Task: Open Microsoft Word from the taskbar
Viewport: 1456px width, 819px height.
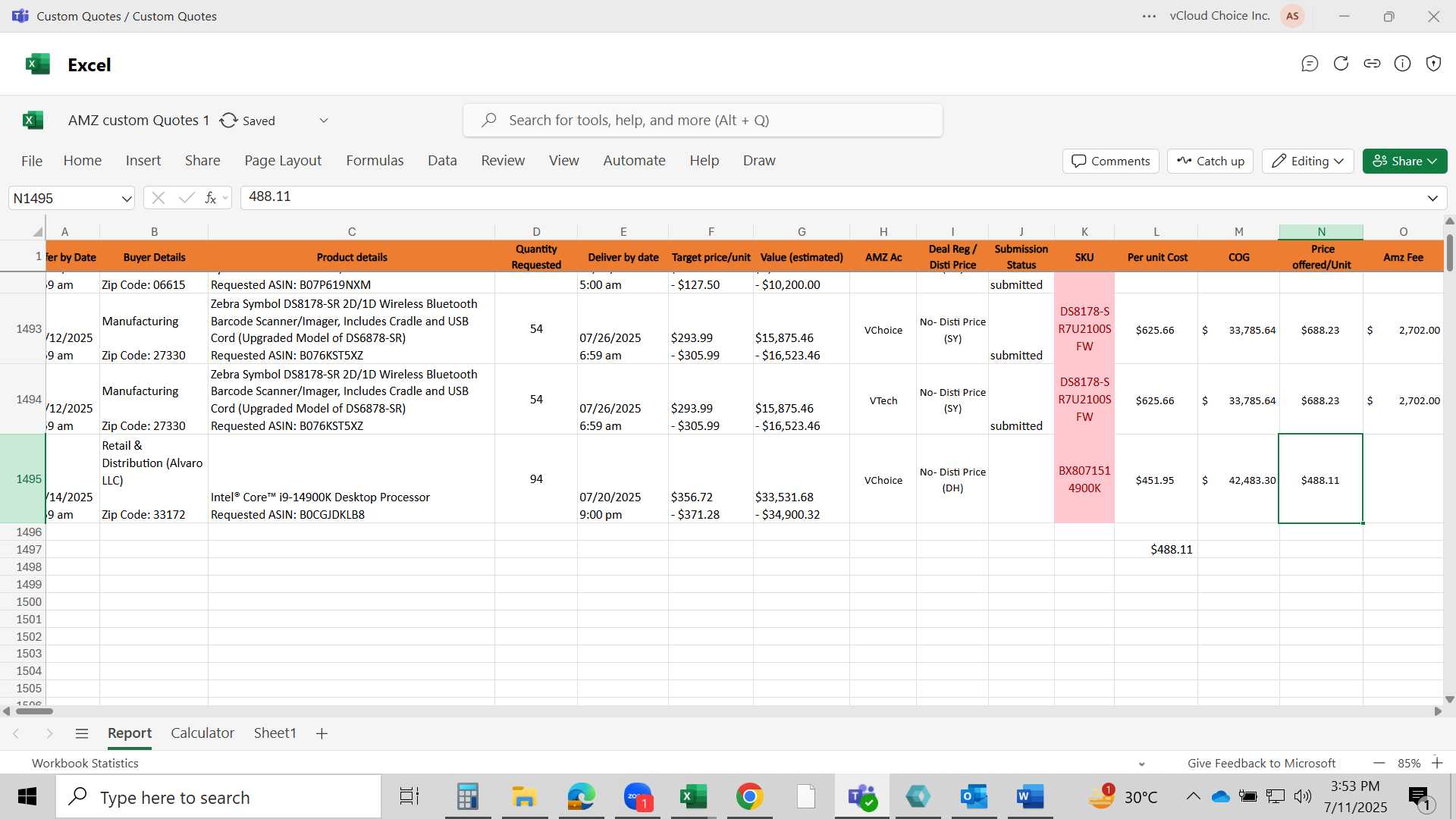Action: pos(1030,797)
